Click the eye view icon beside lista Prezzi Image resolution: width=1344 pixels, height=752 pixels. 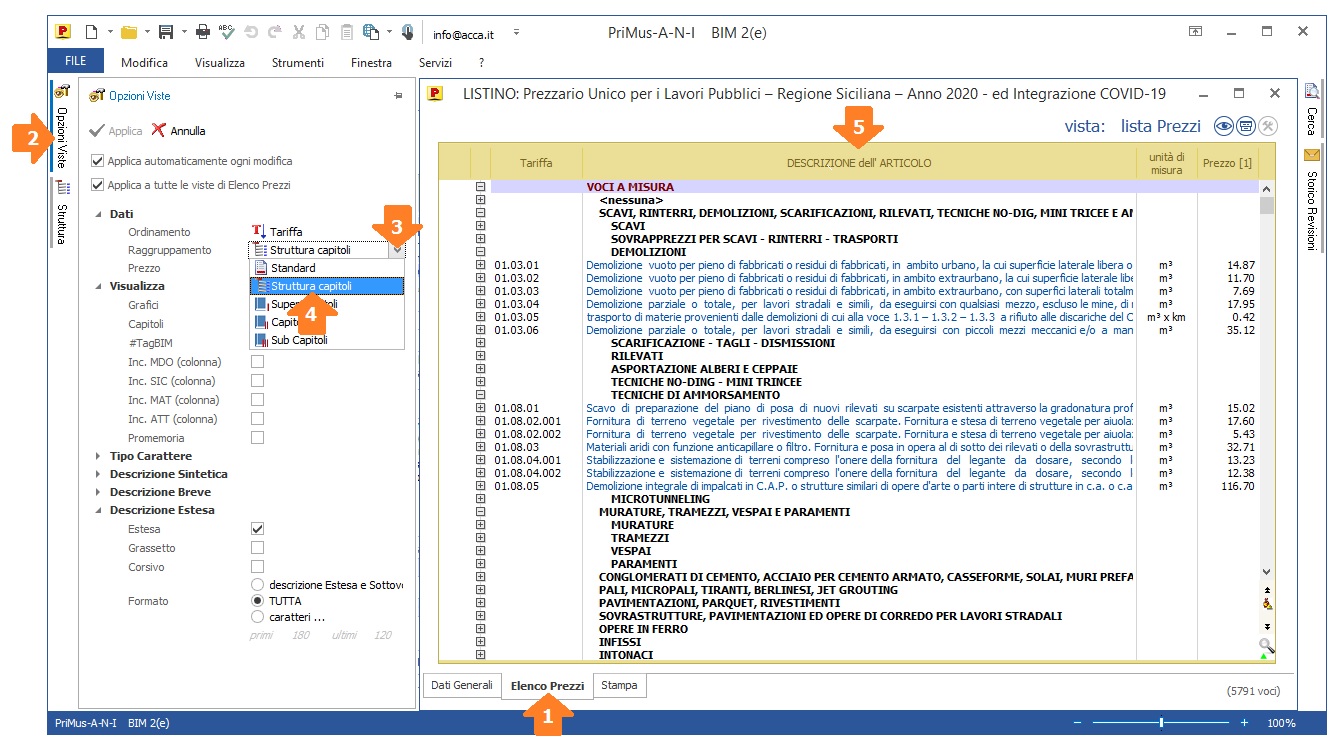tap(1223, 126)
